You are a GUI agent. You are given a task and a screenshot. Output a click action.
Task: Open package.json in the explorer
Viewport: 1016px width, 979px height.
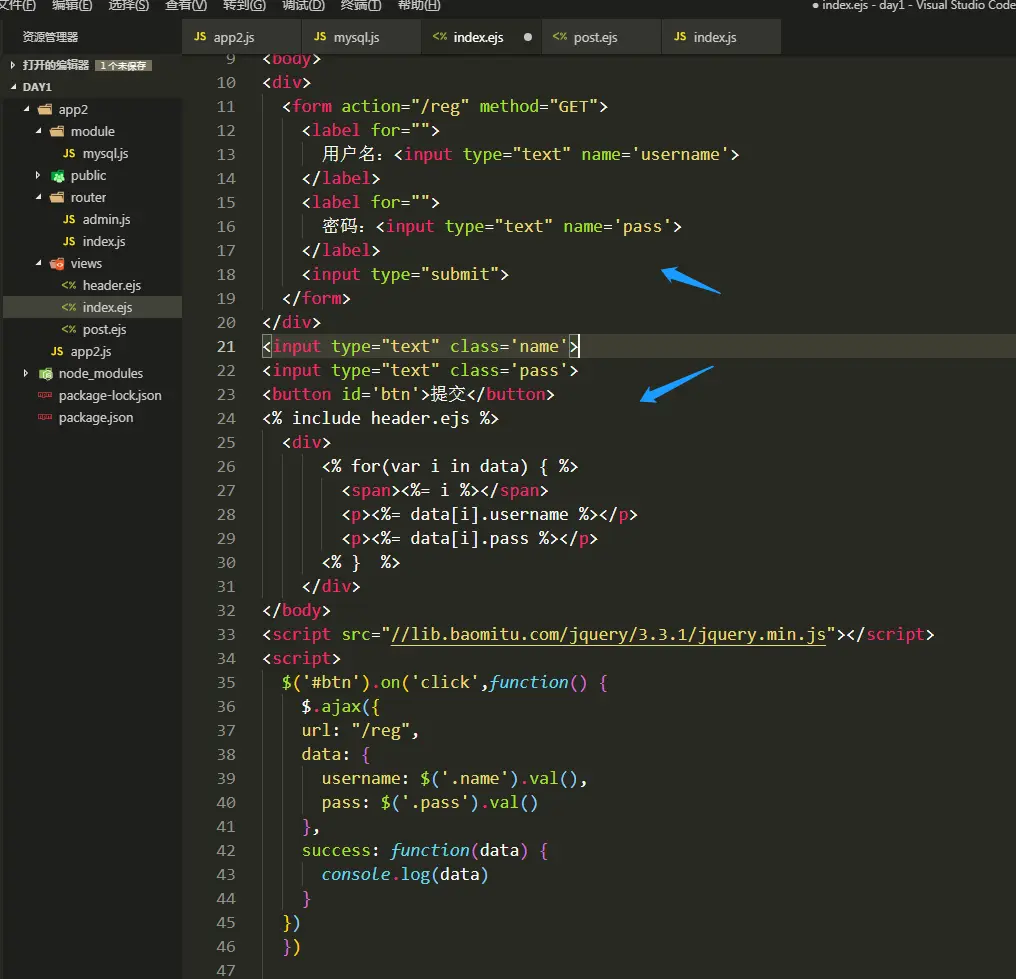96,417
